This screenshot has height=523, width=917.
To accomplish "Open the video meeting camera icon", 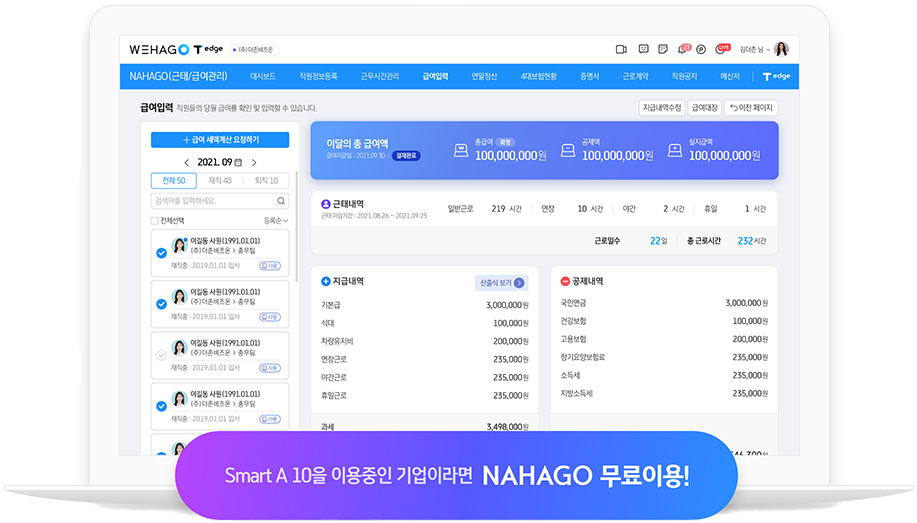I will [x=621, y=50].
